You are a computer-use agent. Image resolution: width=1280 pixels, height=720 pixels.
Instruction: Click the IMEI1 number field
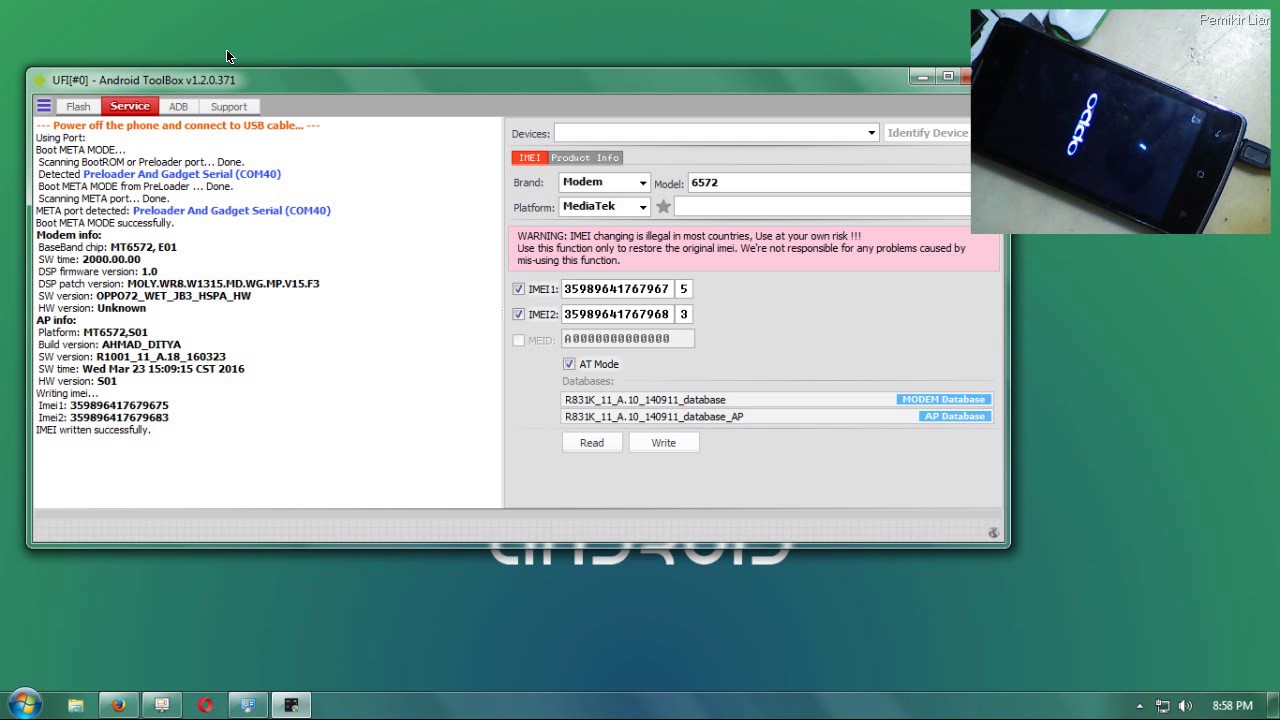[x=616, y=289]
